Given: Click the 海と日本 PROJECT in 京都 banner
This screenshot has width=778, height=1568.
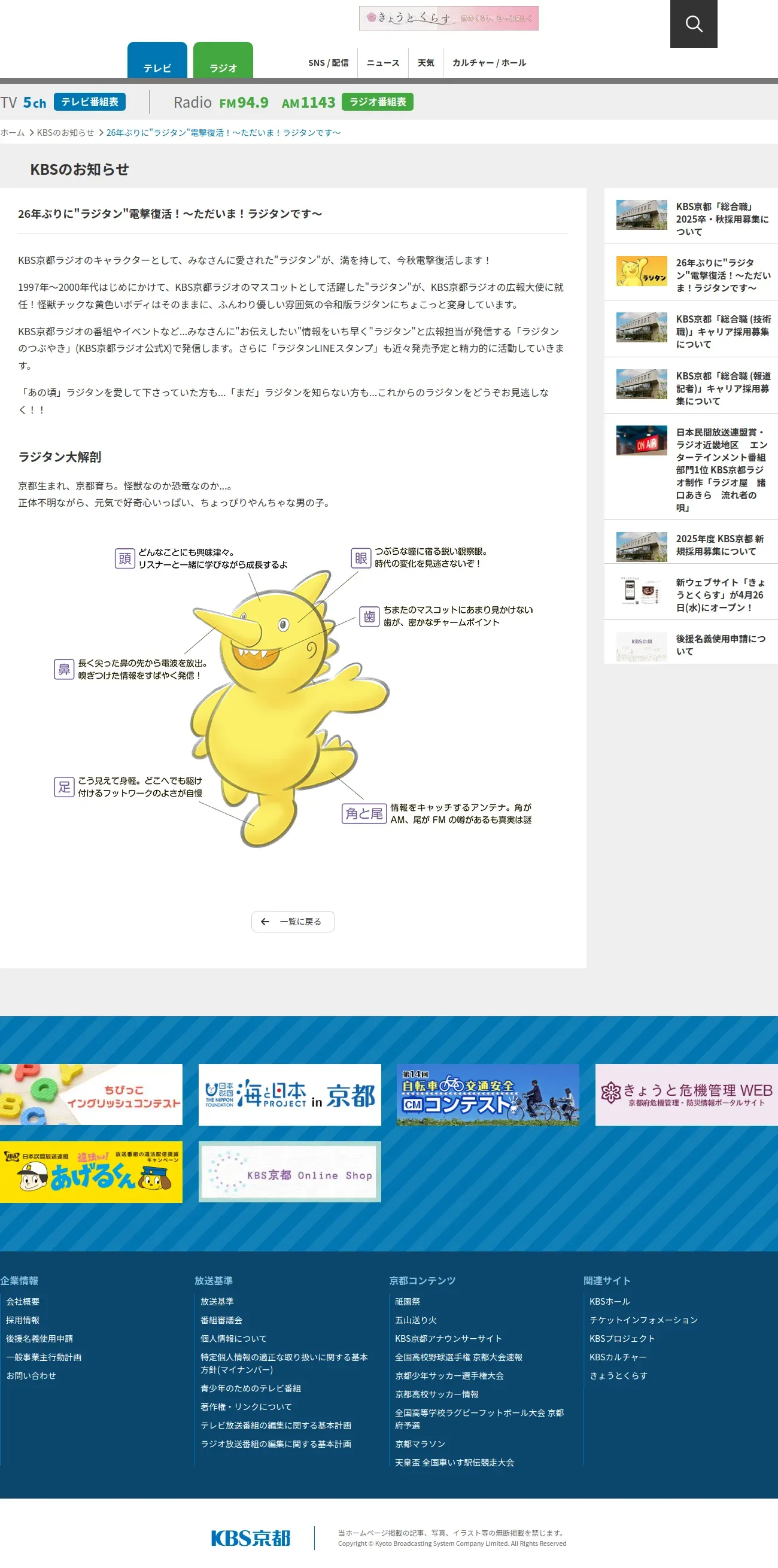Looking at the screenshot, I should pyautogui.click(x=290, y=1095).
